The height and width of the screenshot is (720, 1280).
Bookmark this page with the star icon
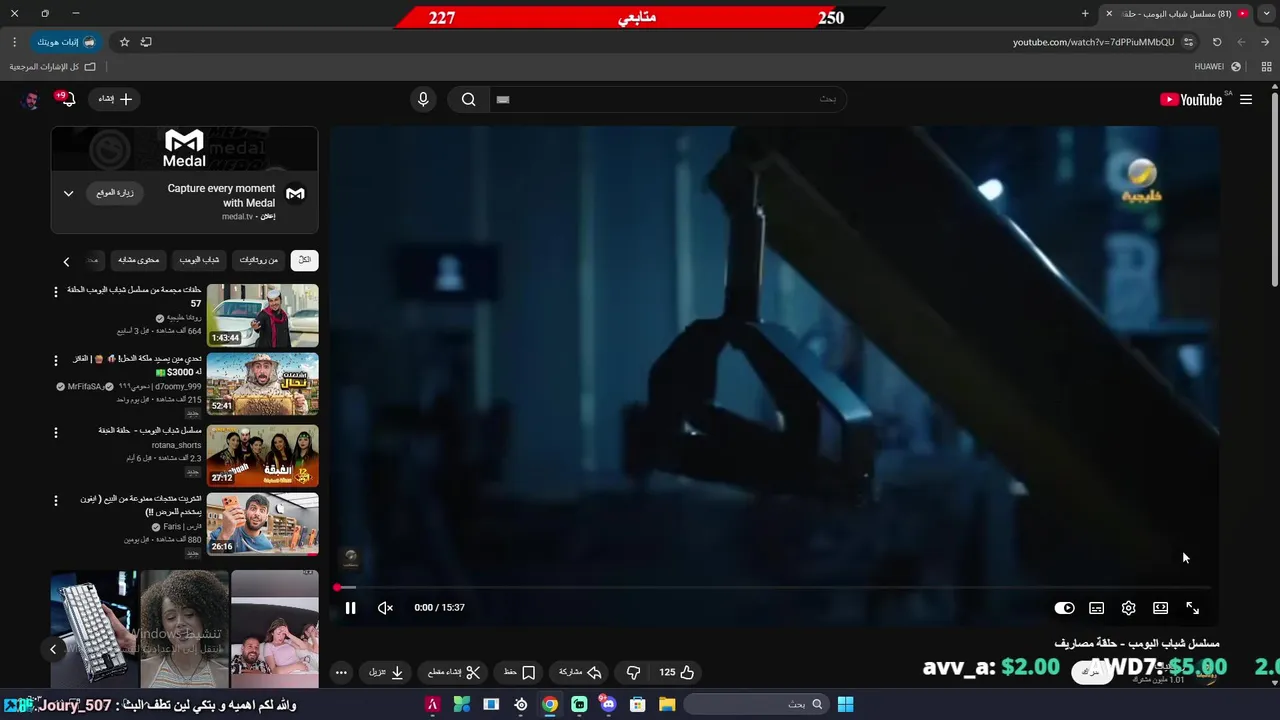[124, 42]
